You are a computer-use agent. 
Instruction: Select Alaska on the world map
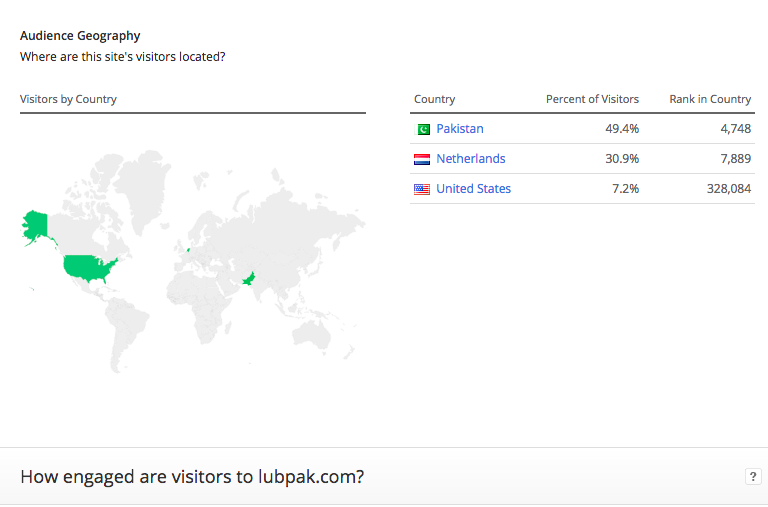point(35,225)
